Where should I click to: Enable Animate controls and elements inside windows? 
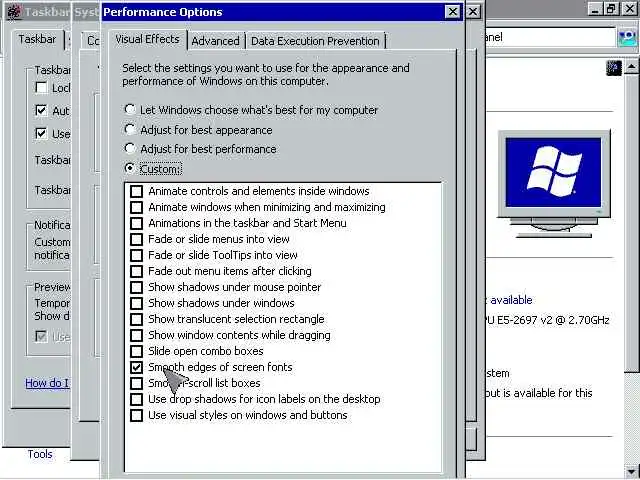(136, 191)
